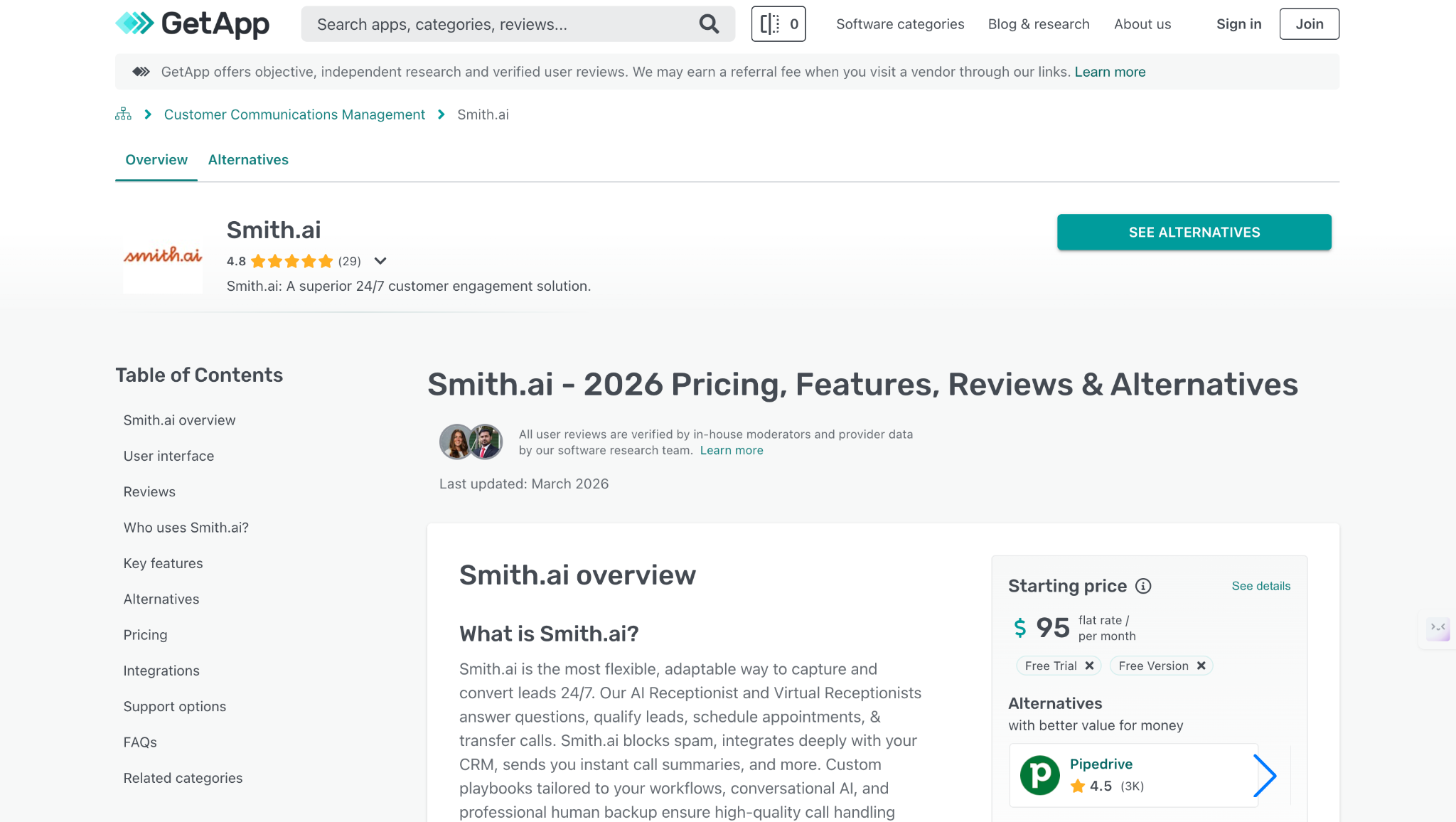Click the Pipedrive logo icon
The image size is (1456, 822).
(1040, 775)
